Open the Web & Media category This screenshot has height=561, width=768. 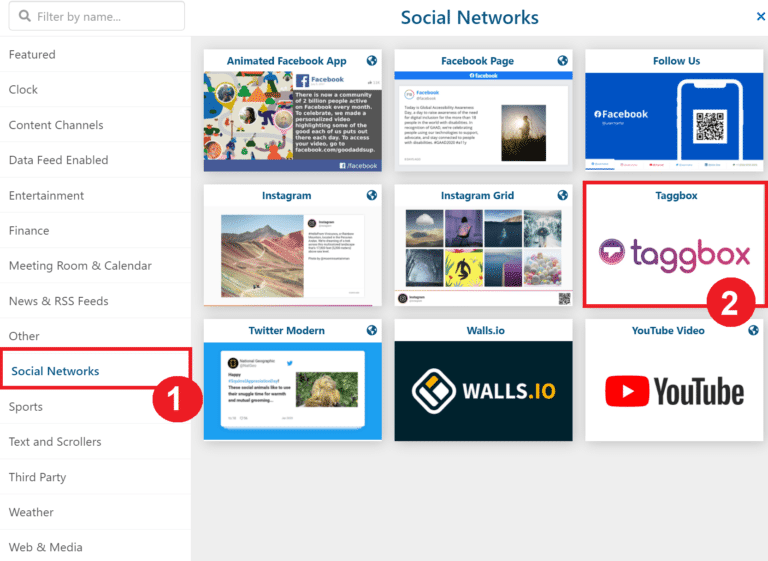click(x=46, y=547)
